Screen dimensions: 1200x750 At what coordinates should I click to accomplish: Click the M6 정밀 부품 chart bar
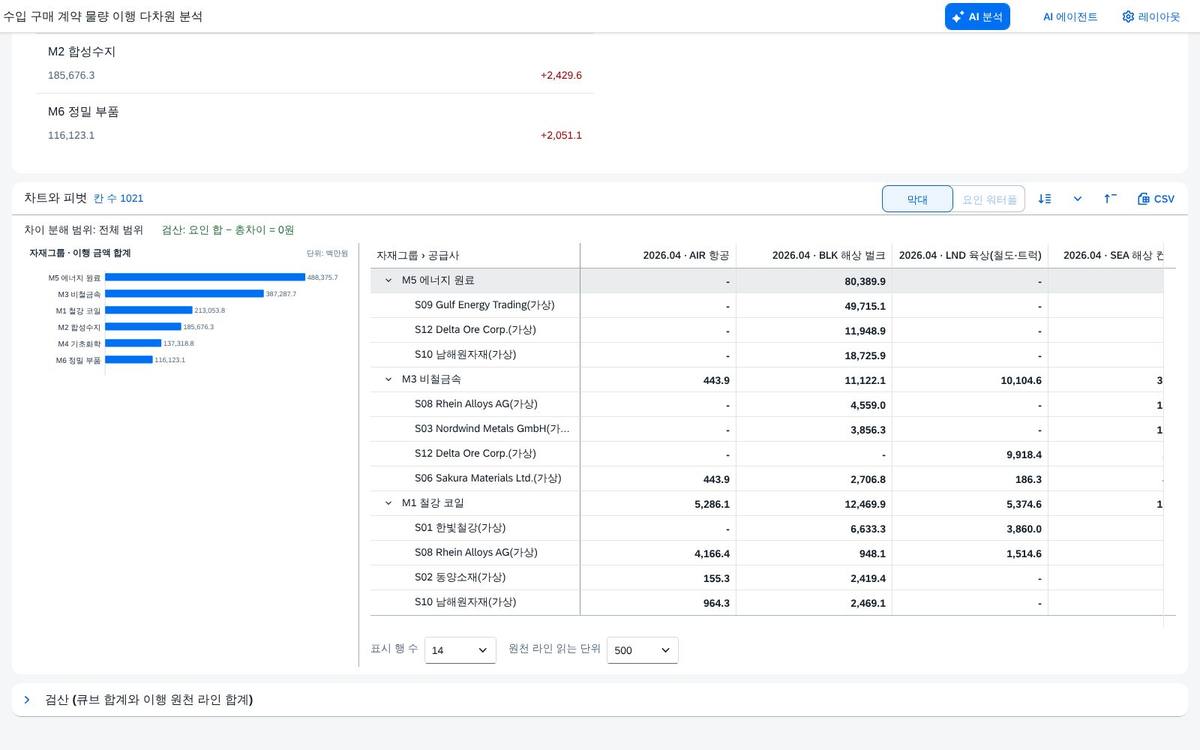pyautogui.click(x=129, y=360)
